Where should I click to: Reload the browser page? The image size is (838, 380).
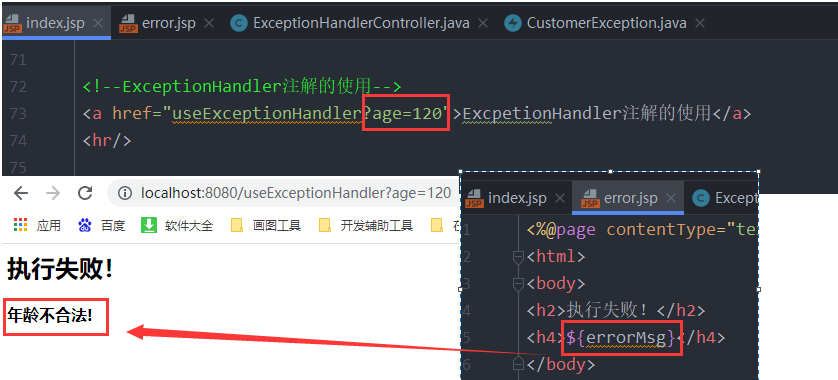pos(85,193)
